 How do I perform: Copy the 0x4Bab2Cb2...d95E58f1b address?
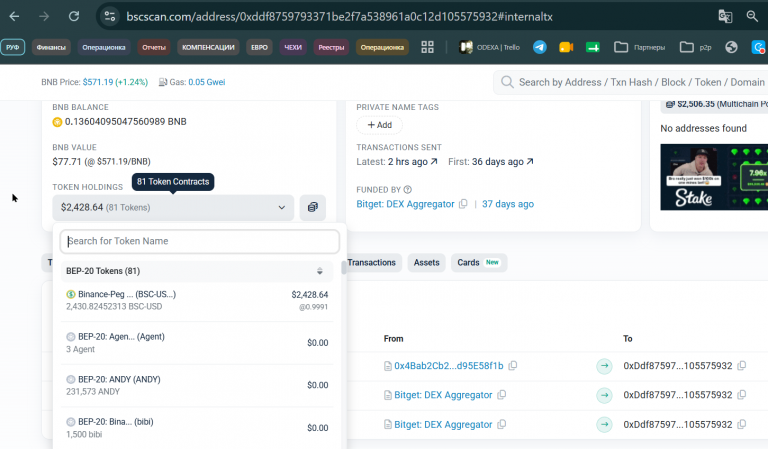click(x=513, y=366)
